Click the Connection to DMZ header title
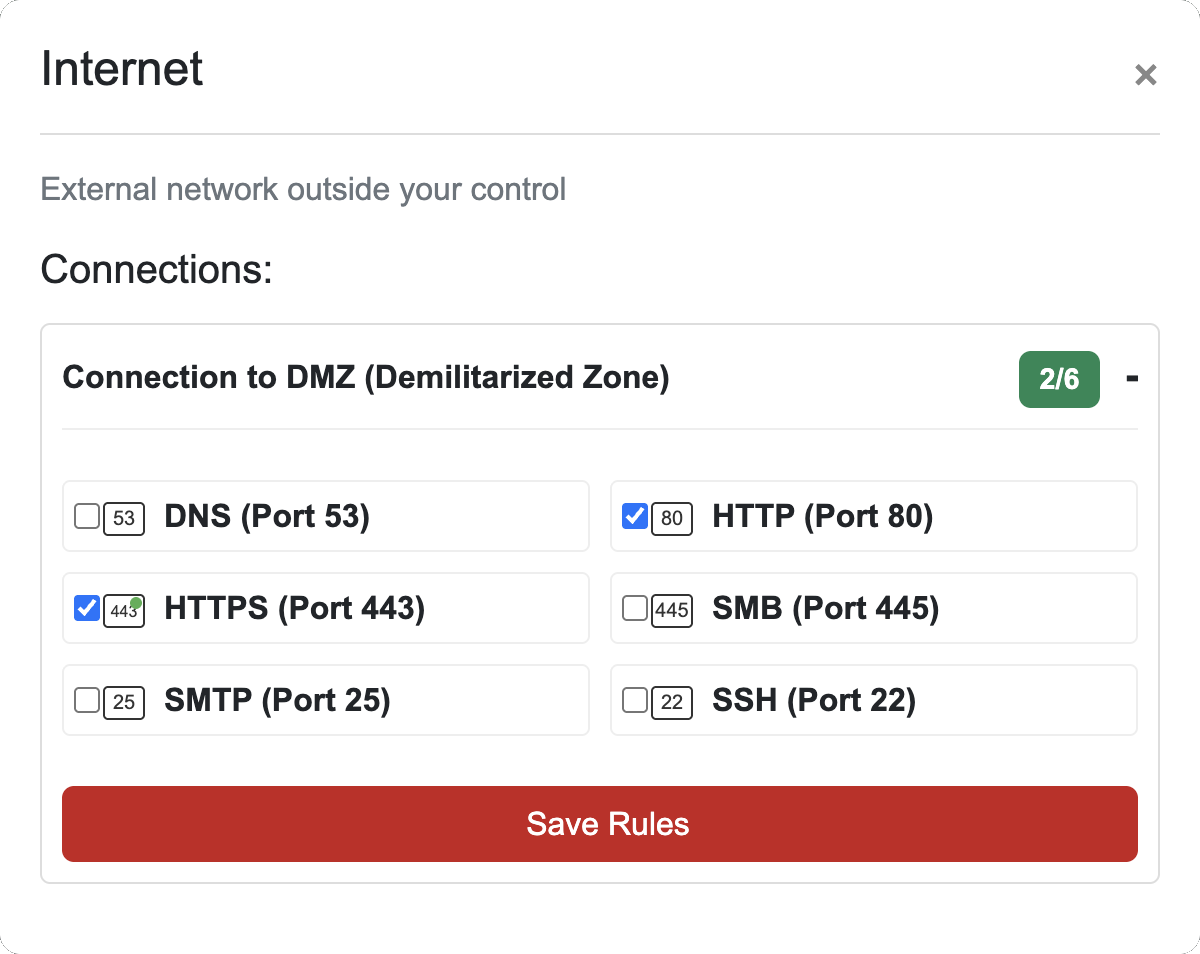This screenshot has height=954, width=1200. (365, 378)
